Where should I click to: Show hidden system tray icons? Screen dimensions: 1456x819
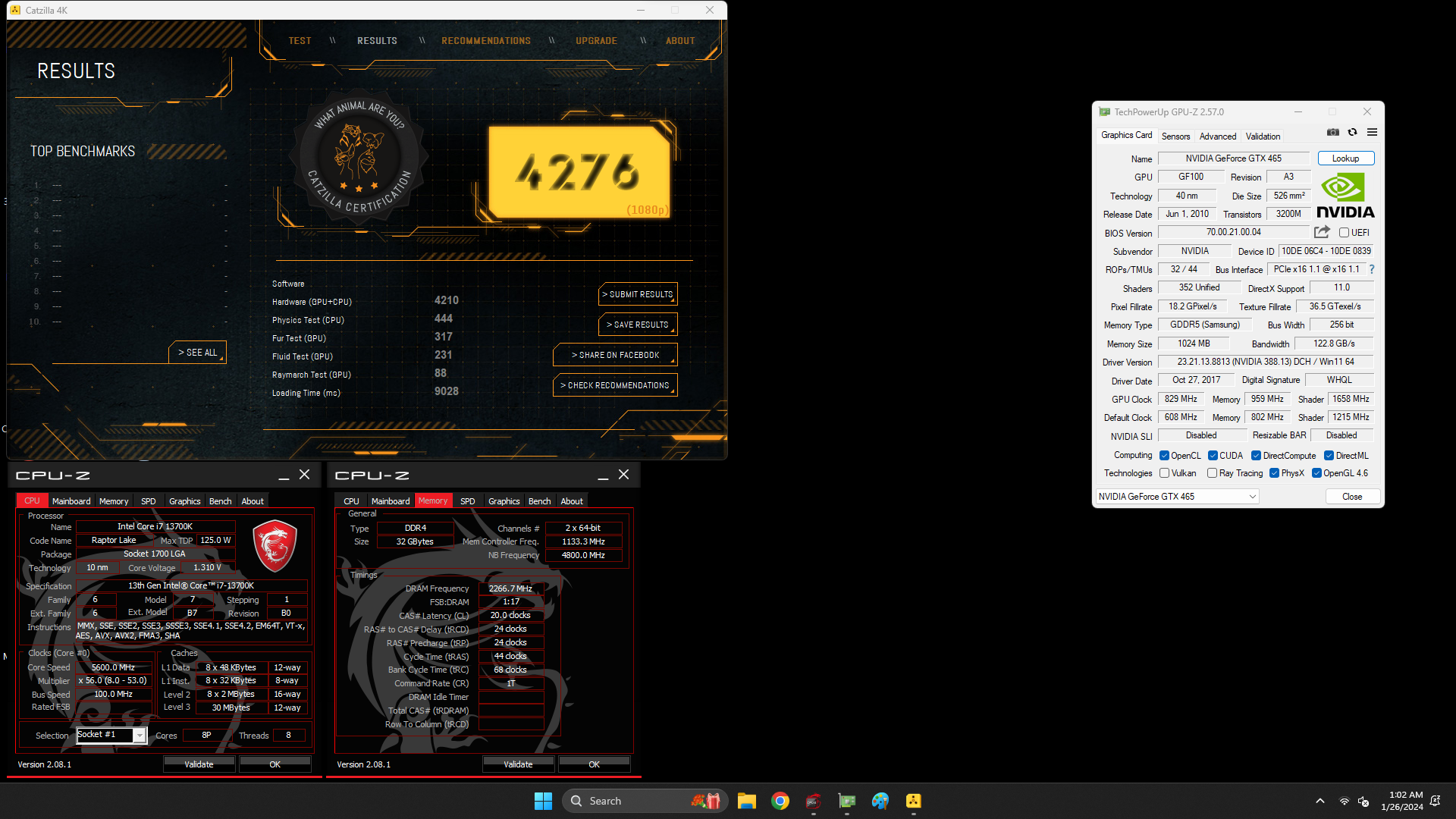click(1320, 801)
